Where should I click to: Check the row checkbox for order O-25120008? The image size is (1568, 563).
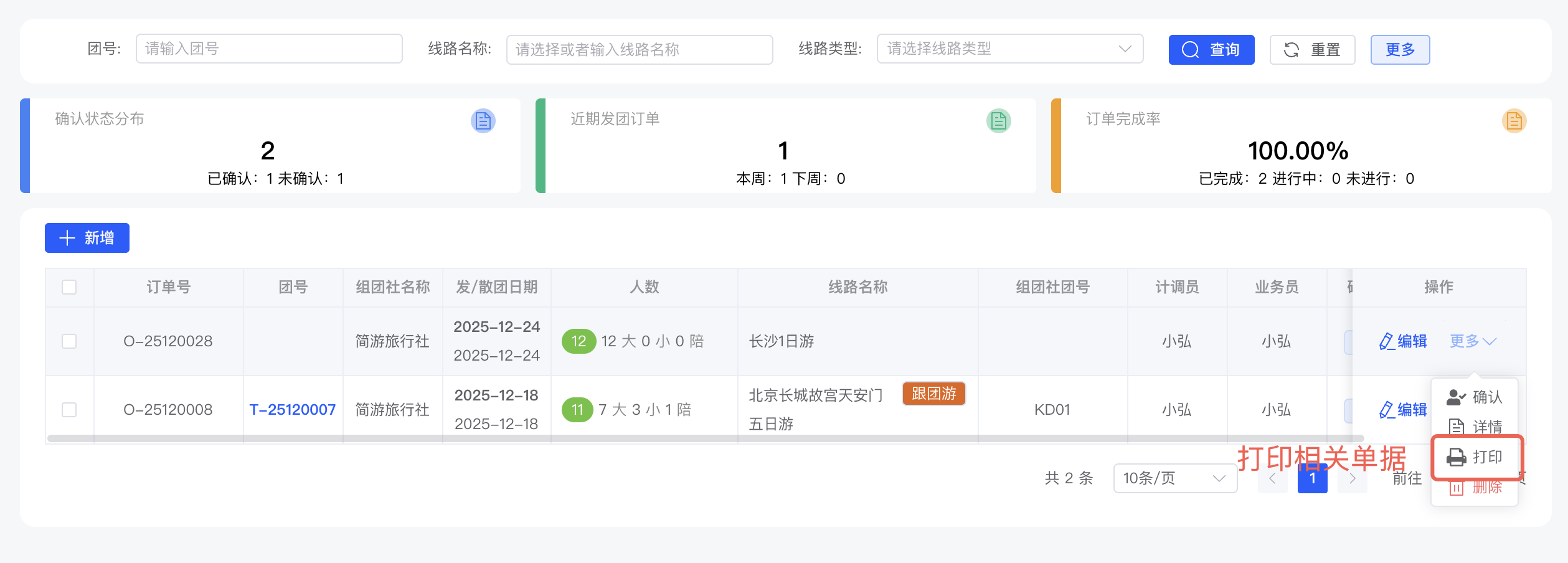pyautogui.click(x=68, y=409)
